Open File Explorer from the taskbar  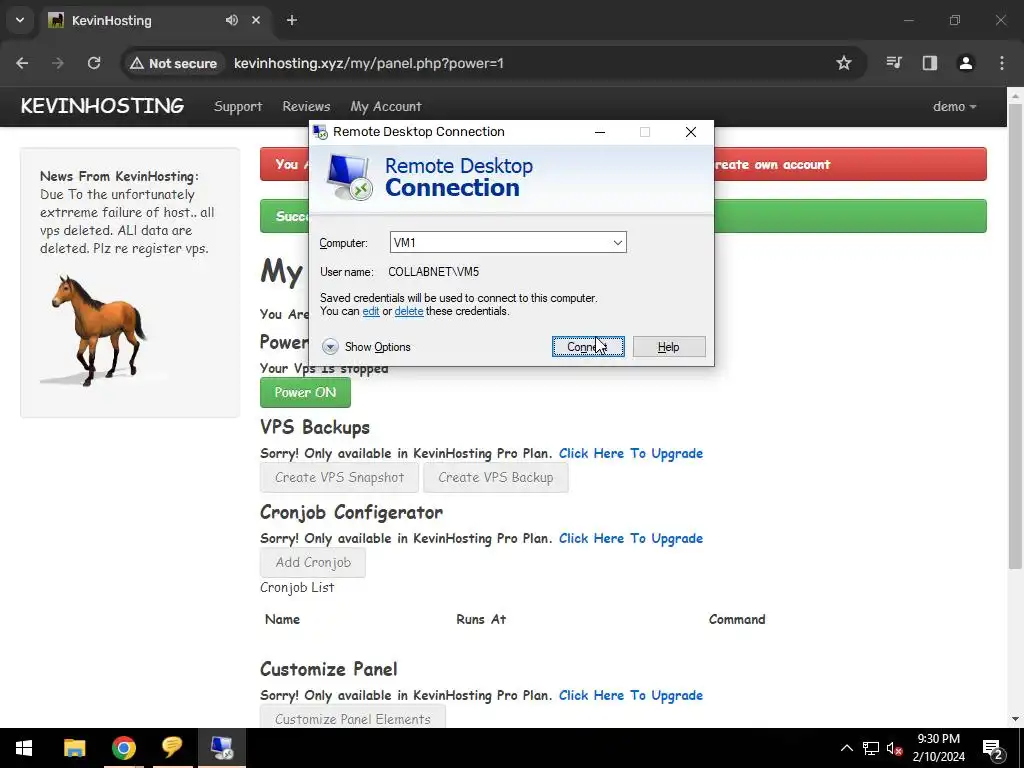pyautogui.click(x=74, y=748)
